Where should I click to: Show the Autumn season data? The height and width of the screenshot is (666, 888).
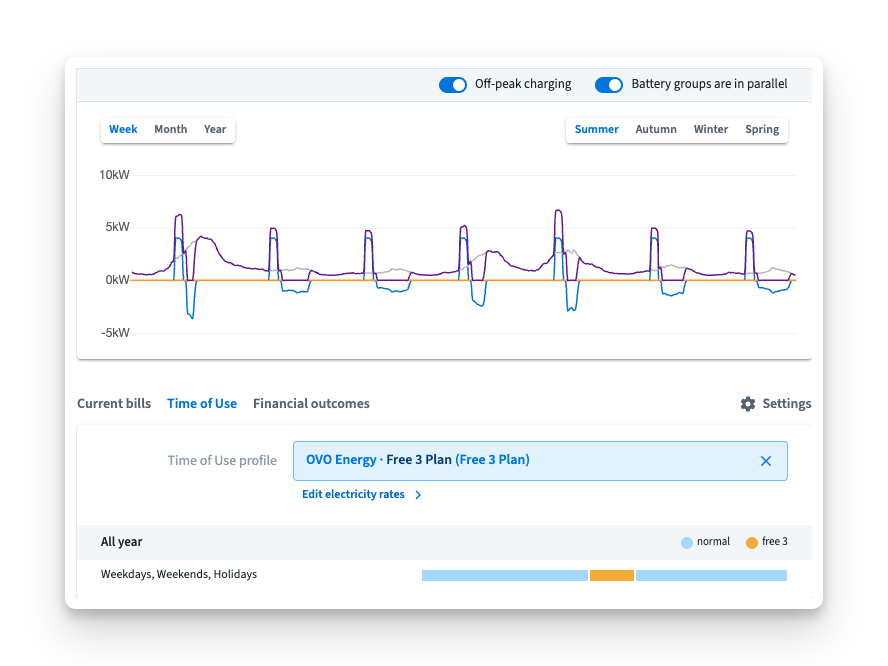656,130
